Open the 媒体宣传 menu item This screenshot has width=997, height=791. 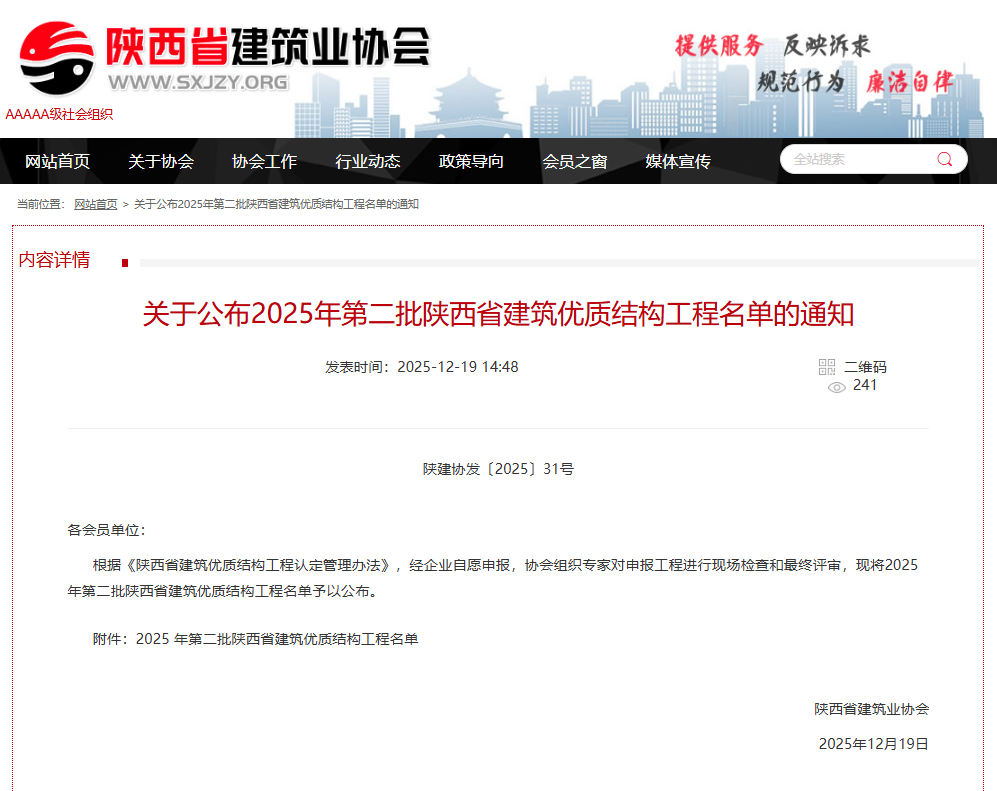pos(678,161)
